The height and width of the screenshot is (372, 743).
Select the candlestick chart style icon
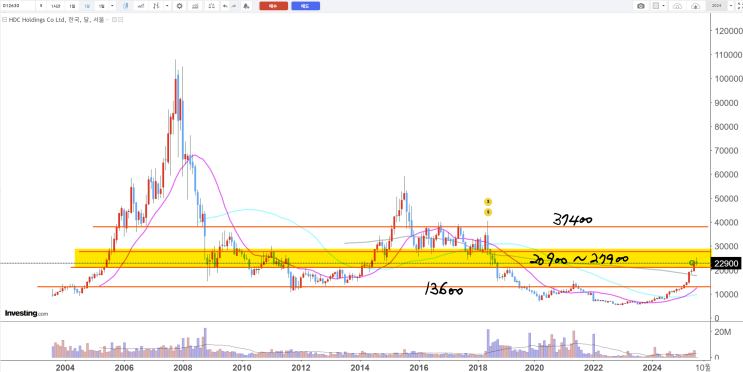click(x=126, y=6)
